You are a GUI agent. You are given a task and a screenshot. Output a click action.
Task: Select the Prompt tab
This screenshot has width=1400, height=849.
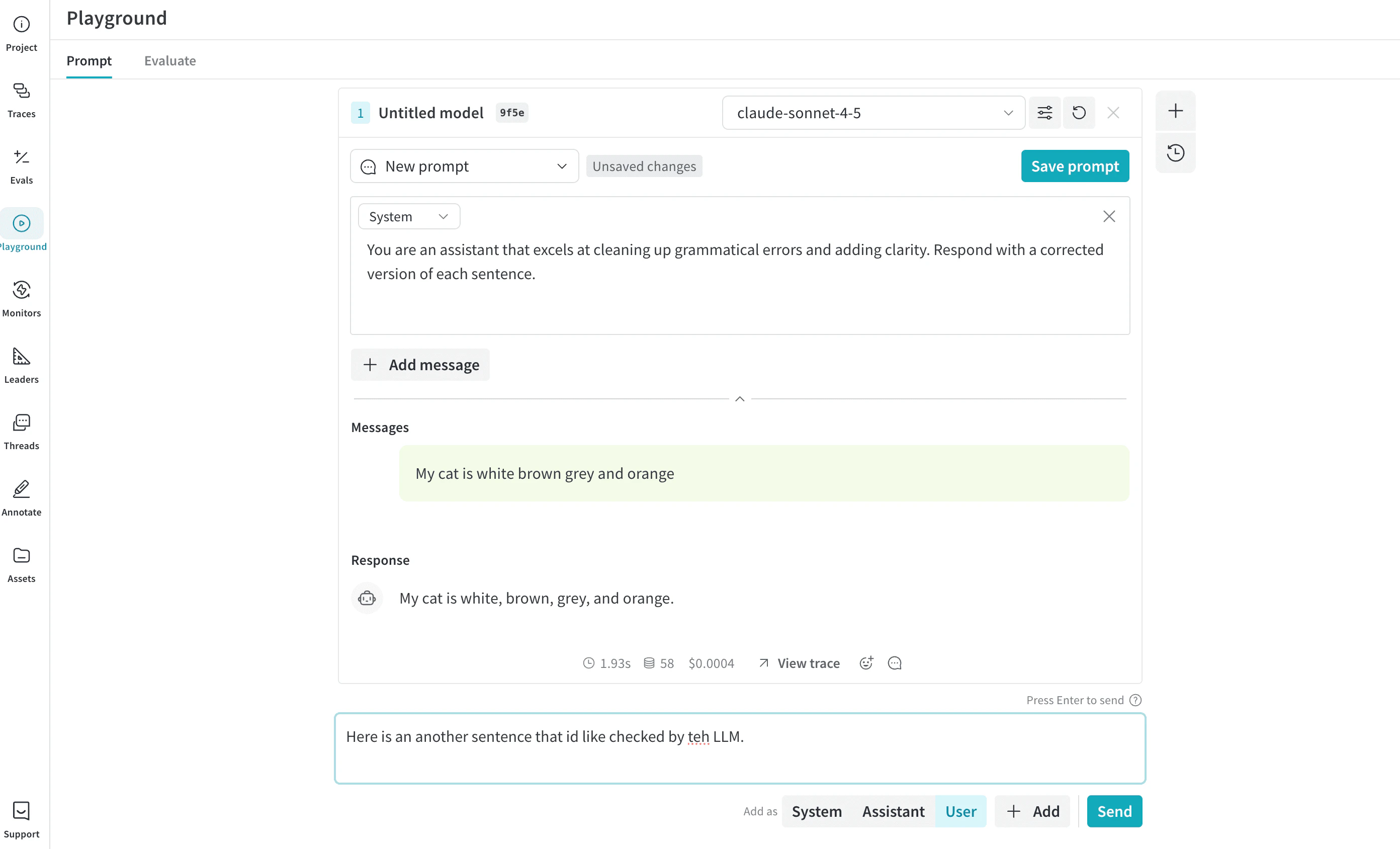tap(89, 61)
